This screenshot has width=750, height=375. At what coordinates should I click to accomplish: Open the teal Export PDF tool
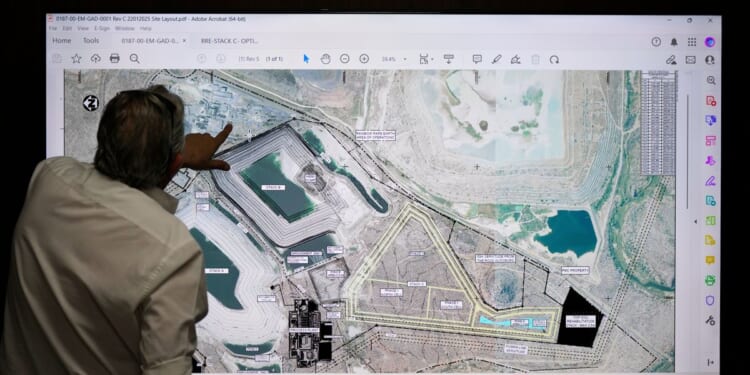pos(711,200)
